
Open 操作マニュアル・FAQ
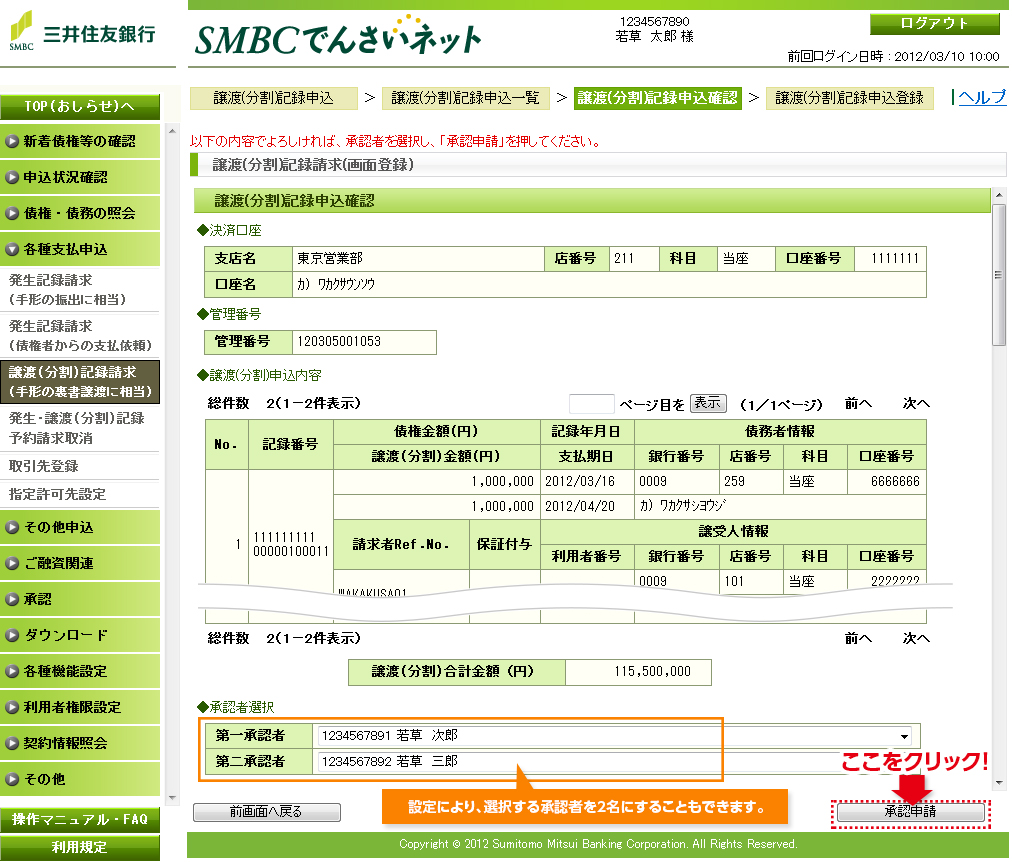point(80,819)
